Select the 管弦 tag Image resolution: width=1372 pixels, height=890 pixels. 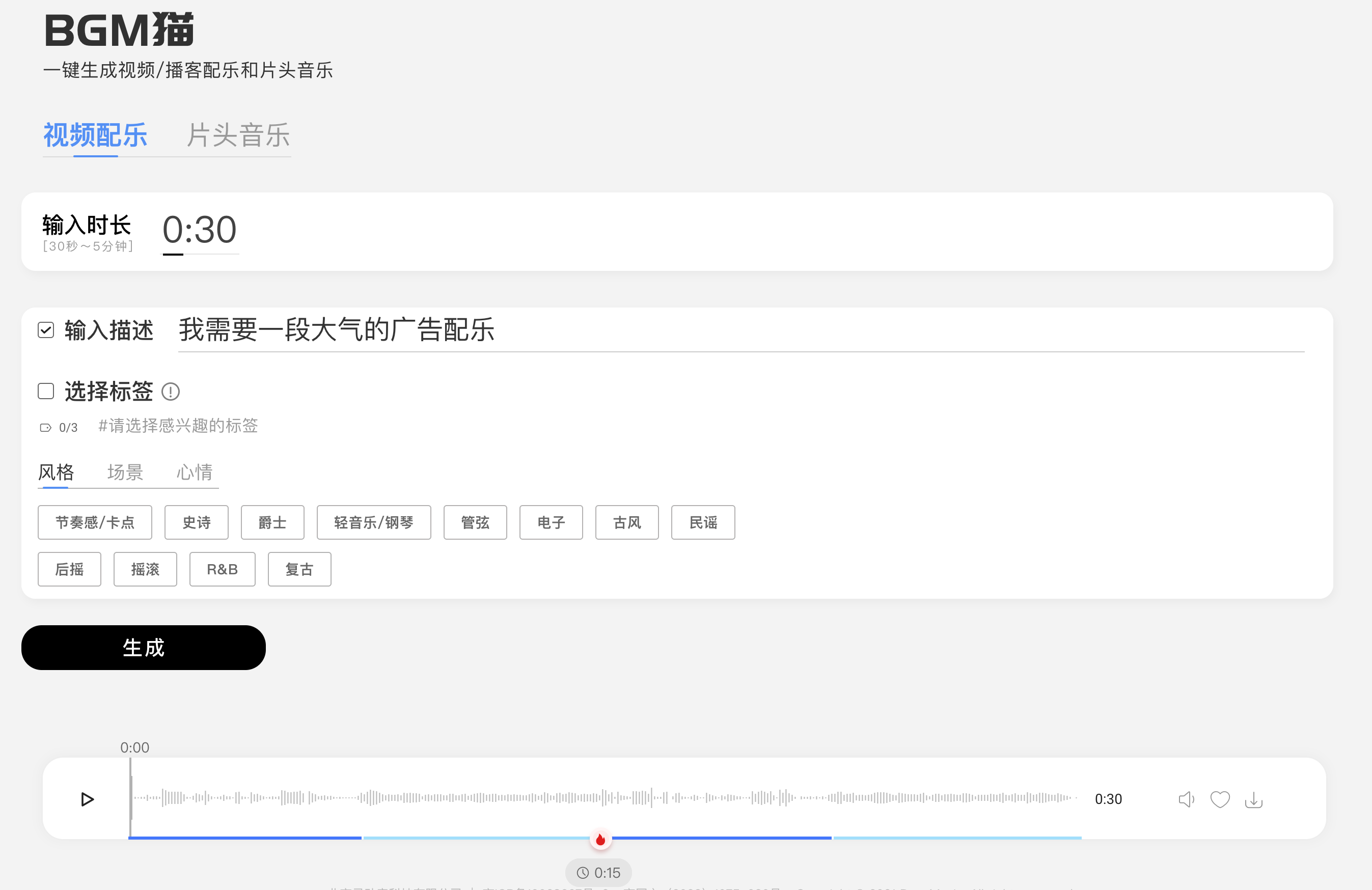point(476,522)
